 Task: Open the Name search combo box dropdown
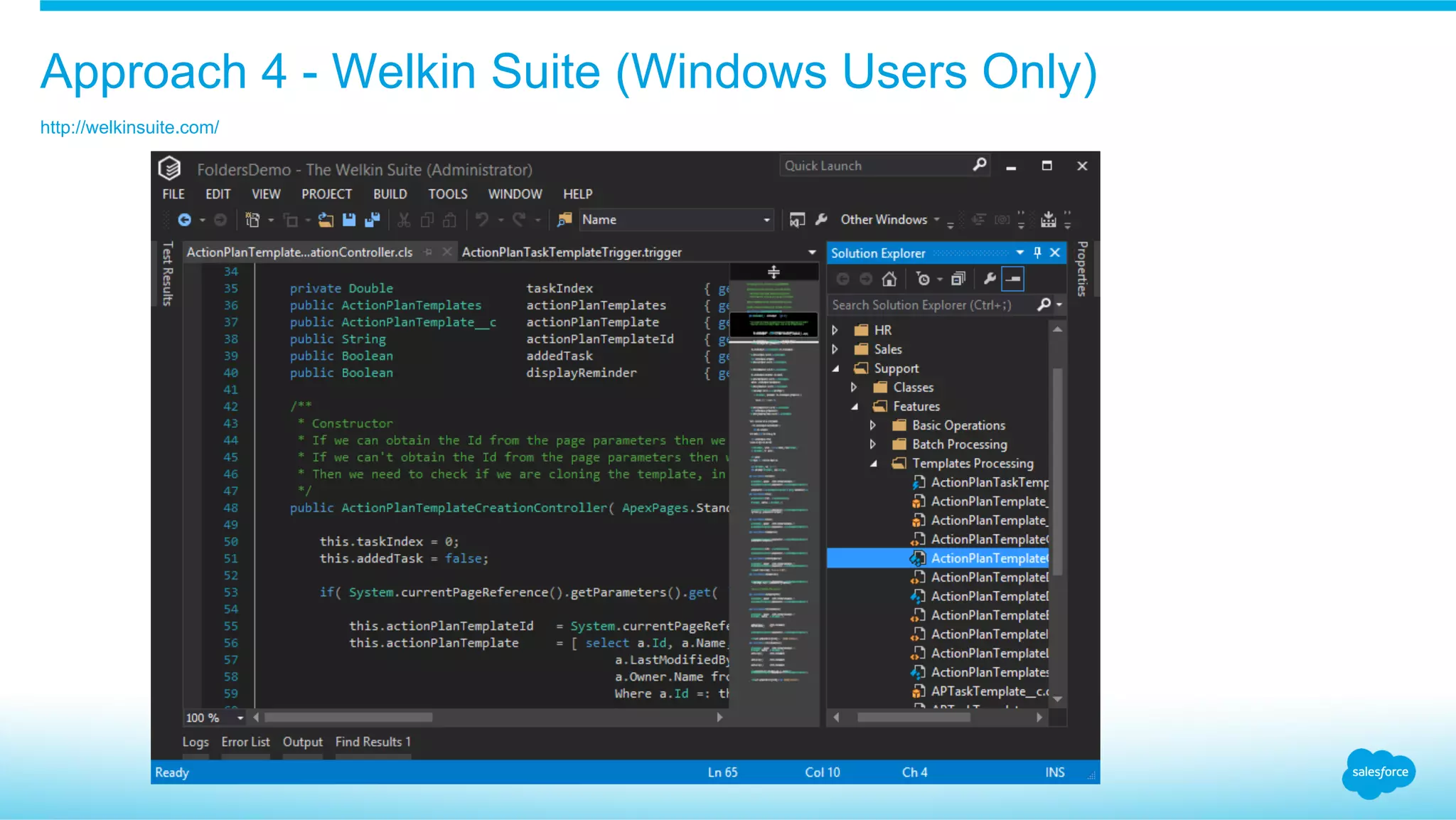click(x=766, y=220)
